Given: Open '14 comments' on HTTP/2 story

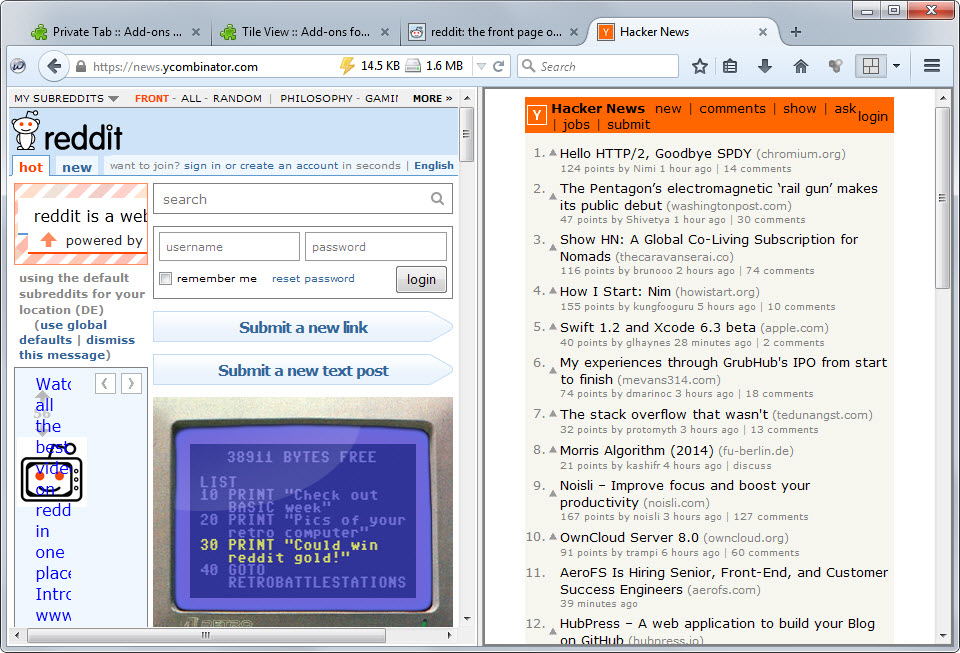Looking at the screenshot, I should click(757, 168).
